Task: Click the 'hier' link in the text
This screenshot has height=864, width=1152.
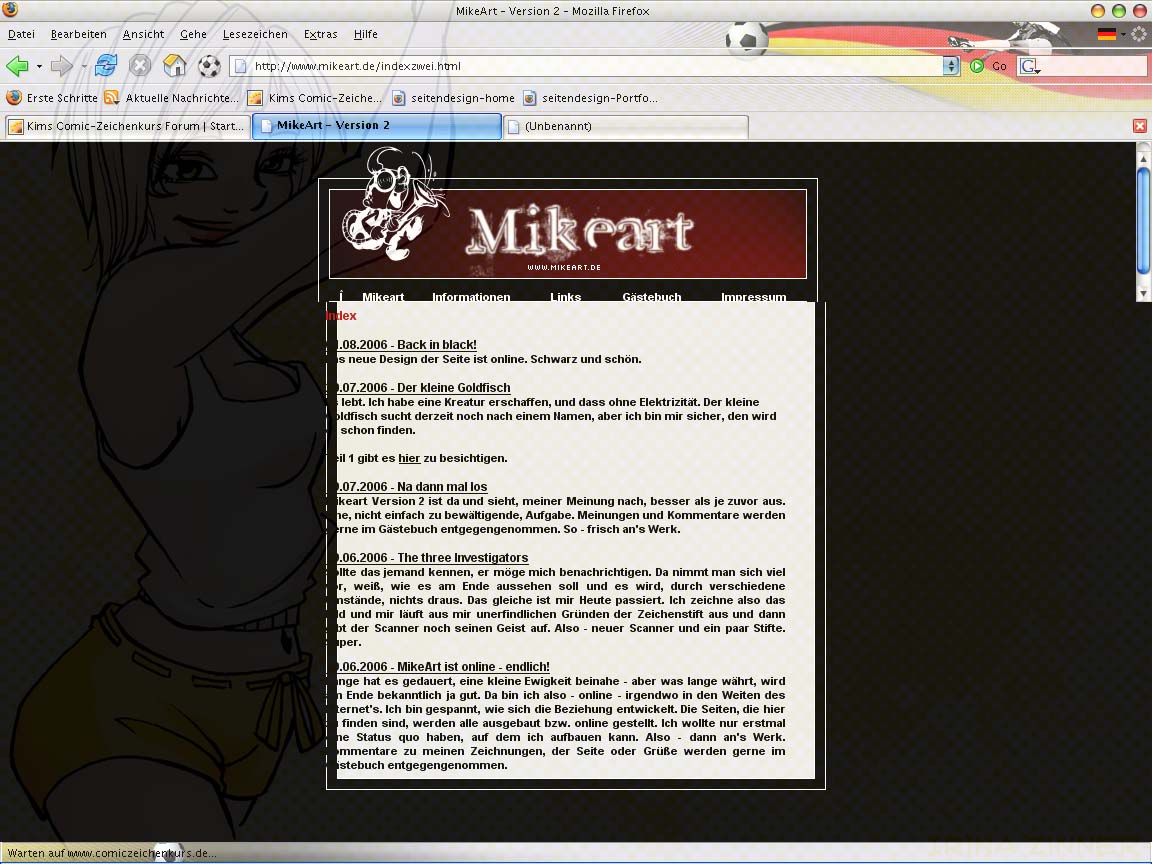Action: pos(409,458)
